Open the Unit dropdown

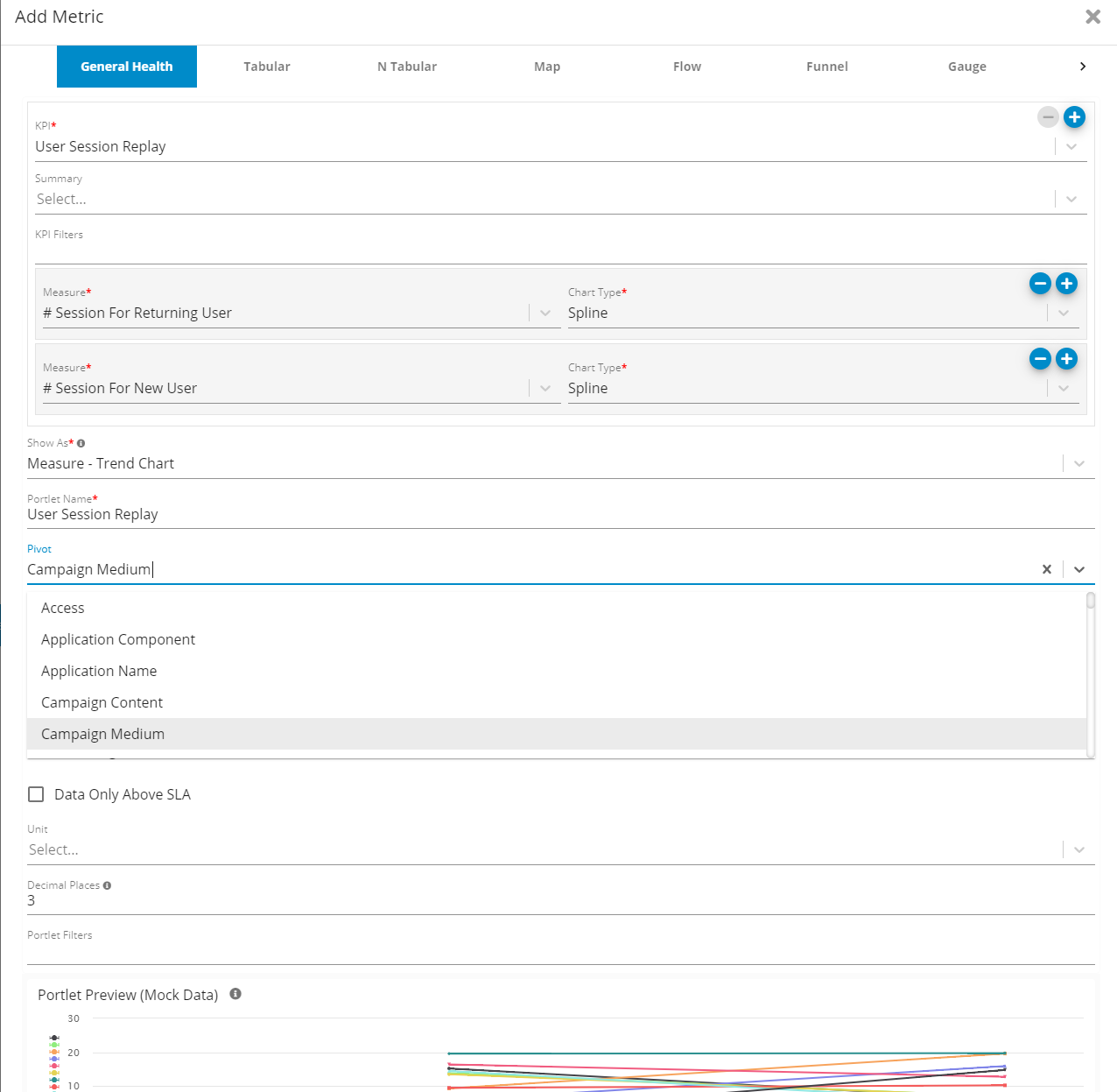point(1078,850)
